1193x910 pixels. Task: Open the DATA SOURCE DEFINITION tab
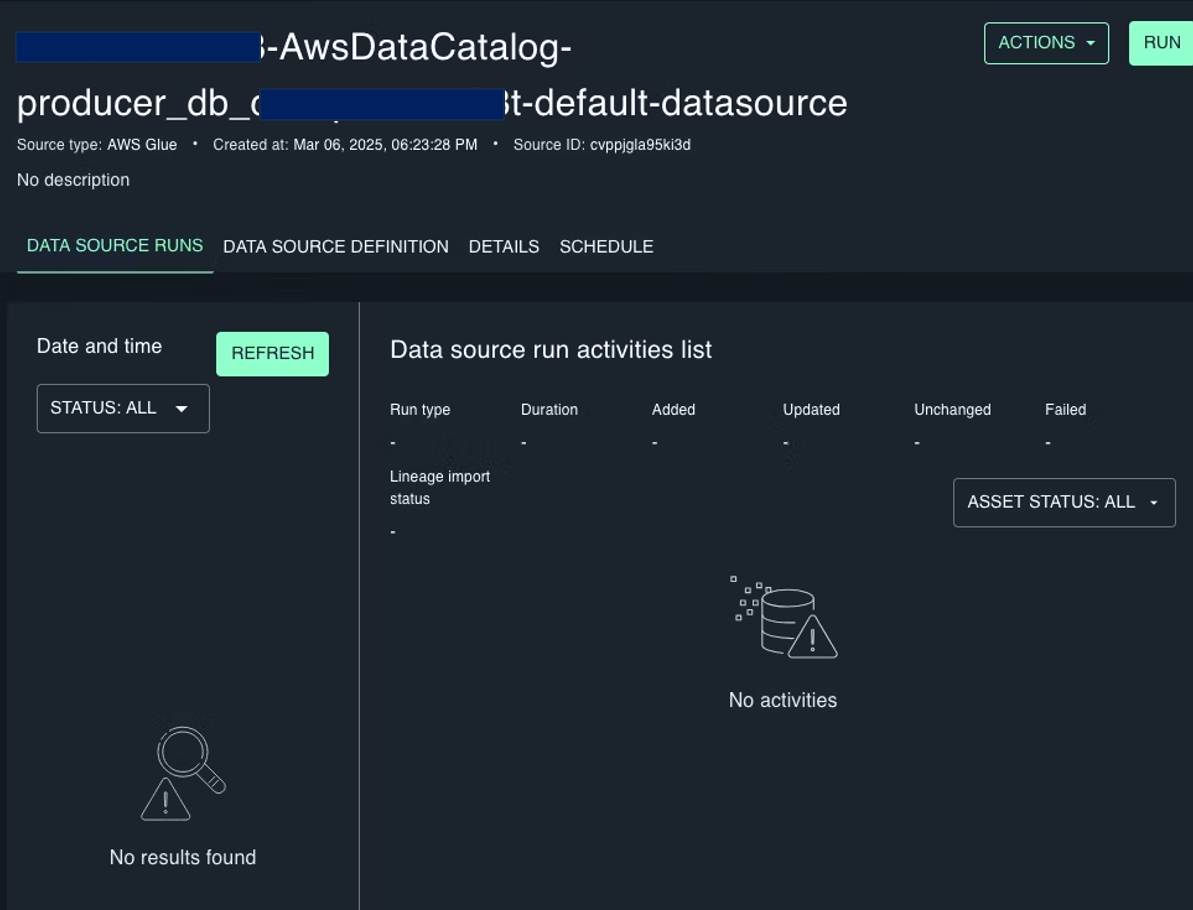(336, 247)
